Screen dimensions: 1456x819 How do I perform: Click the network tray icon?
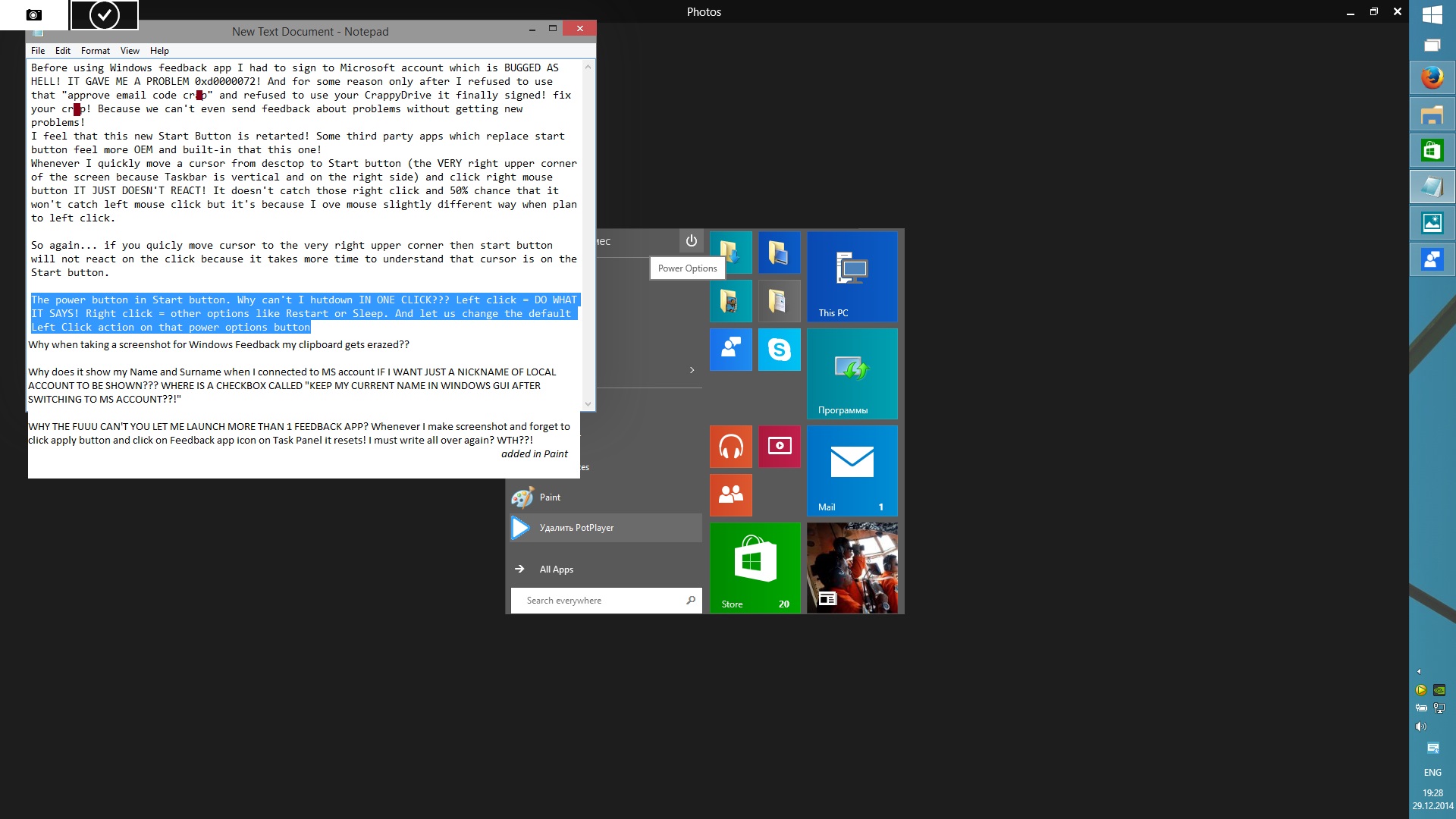(1439, 708)
